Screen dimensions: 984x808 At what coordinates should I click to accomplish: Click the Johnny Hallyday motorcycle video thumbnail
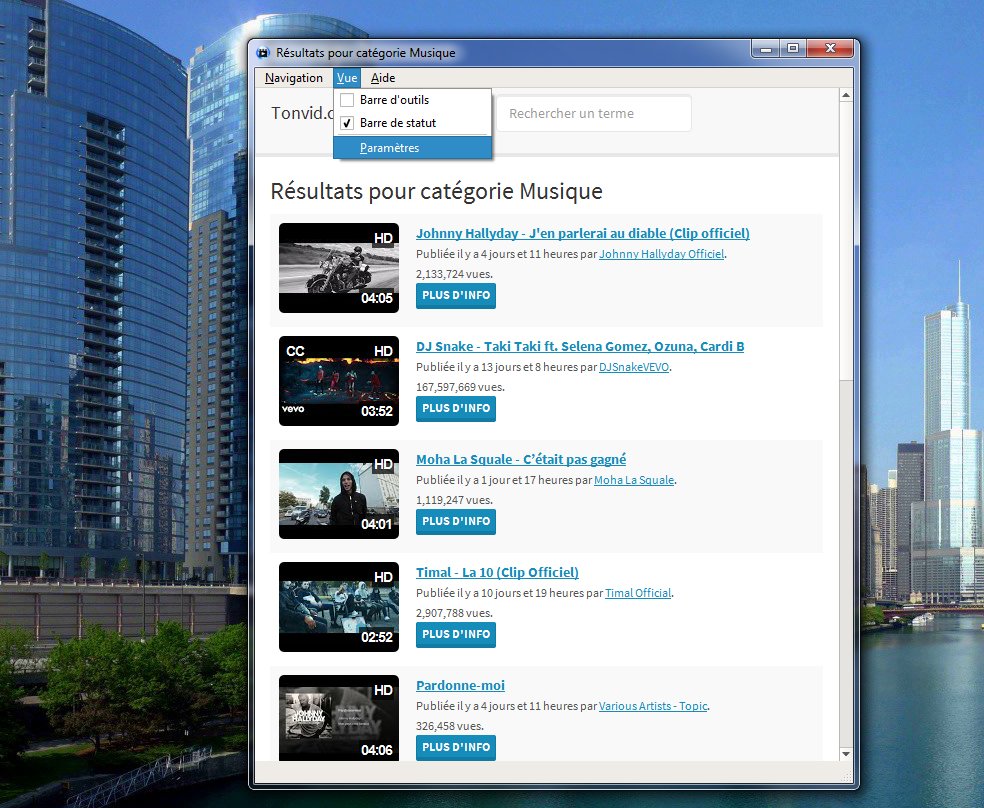(x=339, y=268)
